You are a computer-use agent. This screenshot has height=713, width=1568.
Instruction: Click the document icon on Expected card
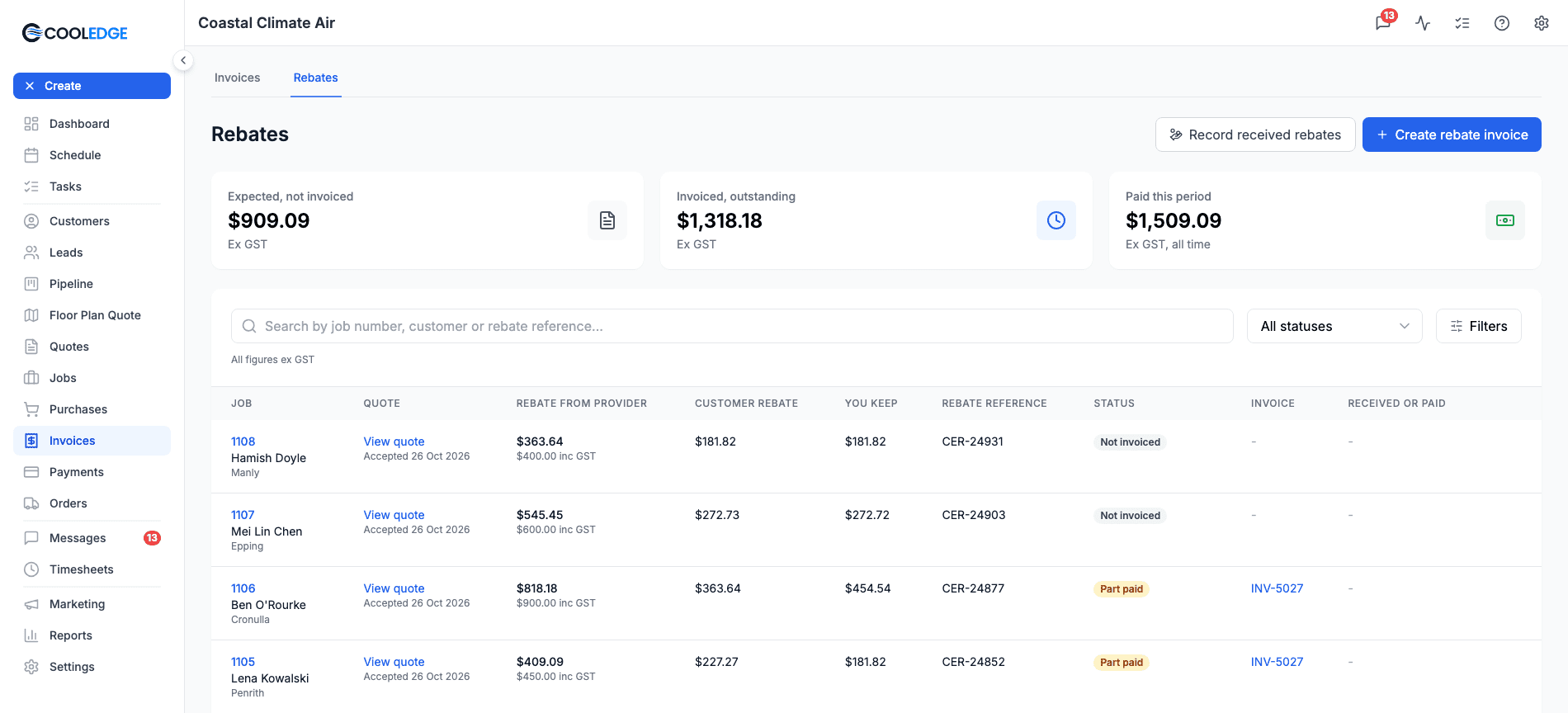(607, 220)
